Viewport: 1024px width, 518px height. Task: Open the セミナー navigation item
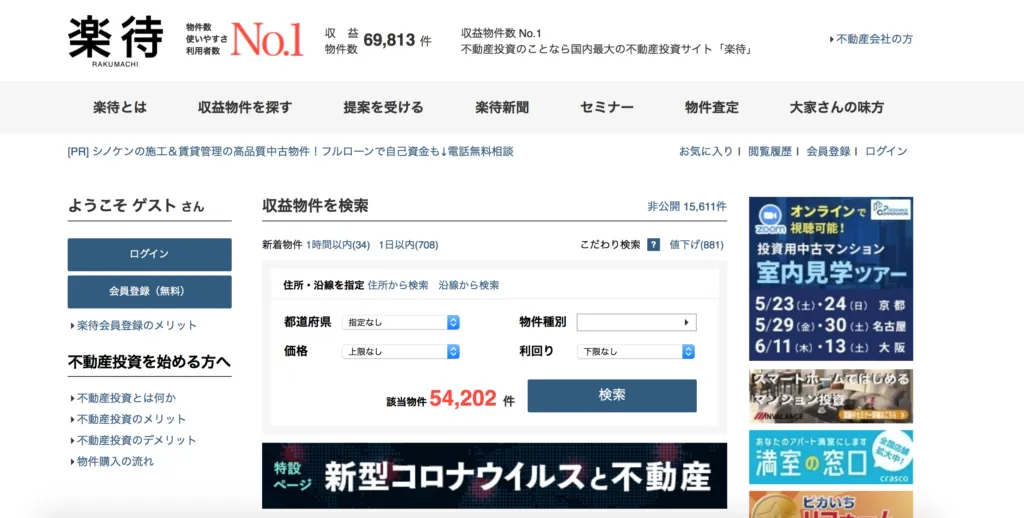607,107
